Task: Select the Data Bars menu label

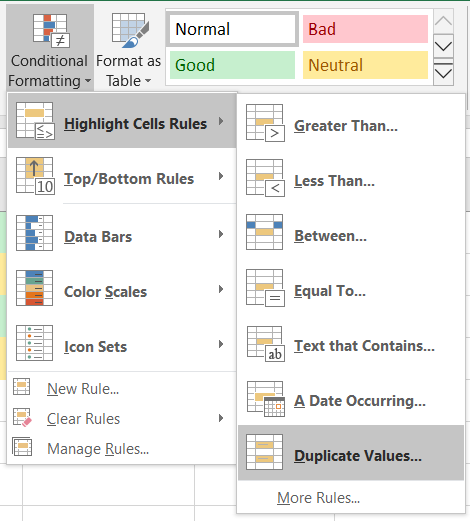Action: (x=98, y=237)
